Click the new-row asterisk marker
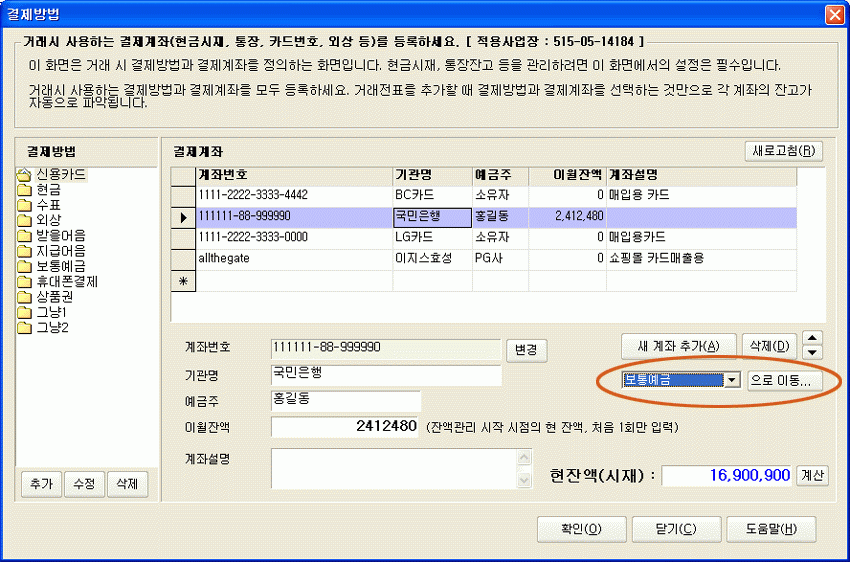850x562 pixels. click(183, 281)
